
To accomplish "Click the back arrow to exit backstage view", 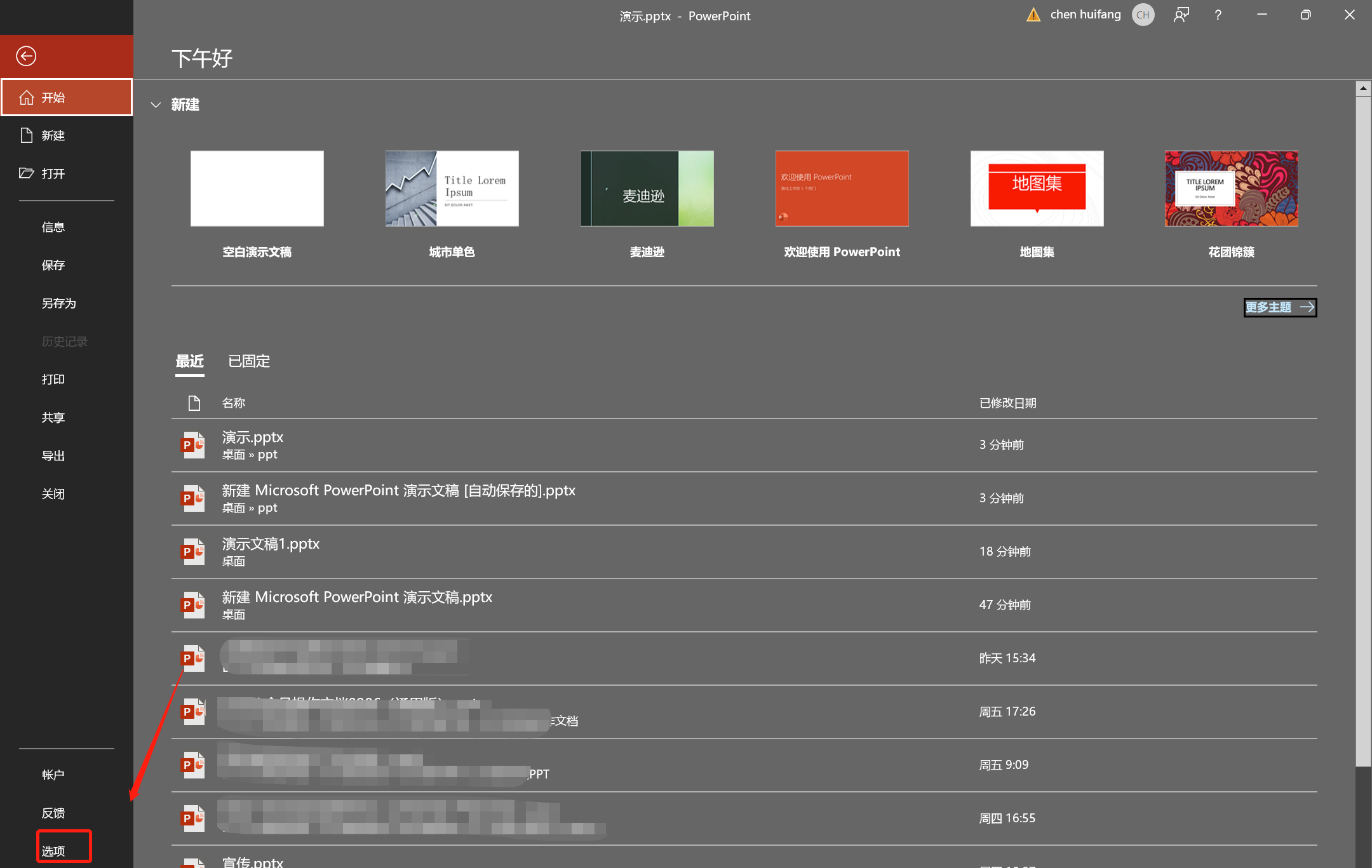I will [x=26, y=56].
